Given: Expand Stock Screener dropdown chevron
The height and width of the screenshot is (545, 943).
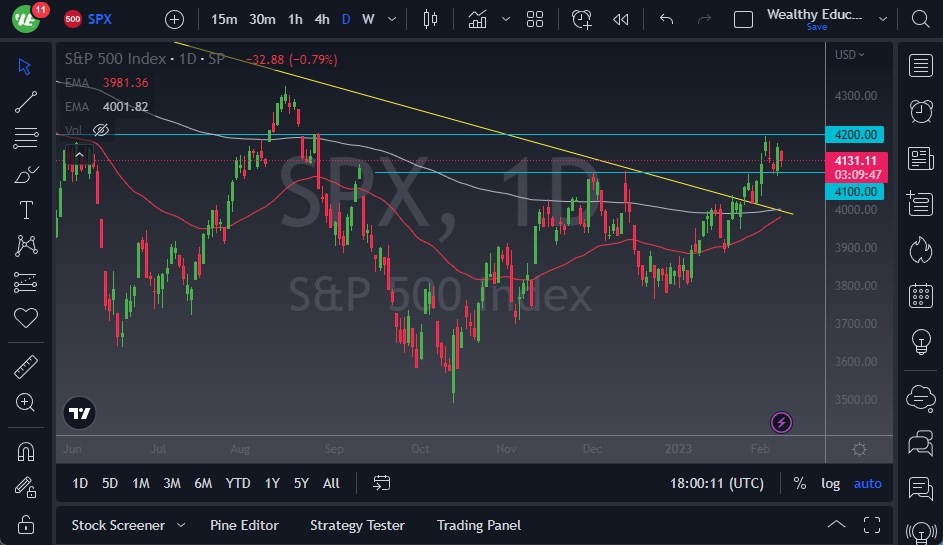Looking at the screenshot, I should pyautogui.click(x=181, y=525).
